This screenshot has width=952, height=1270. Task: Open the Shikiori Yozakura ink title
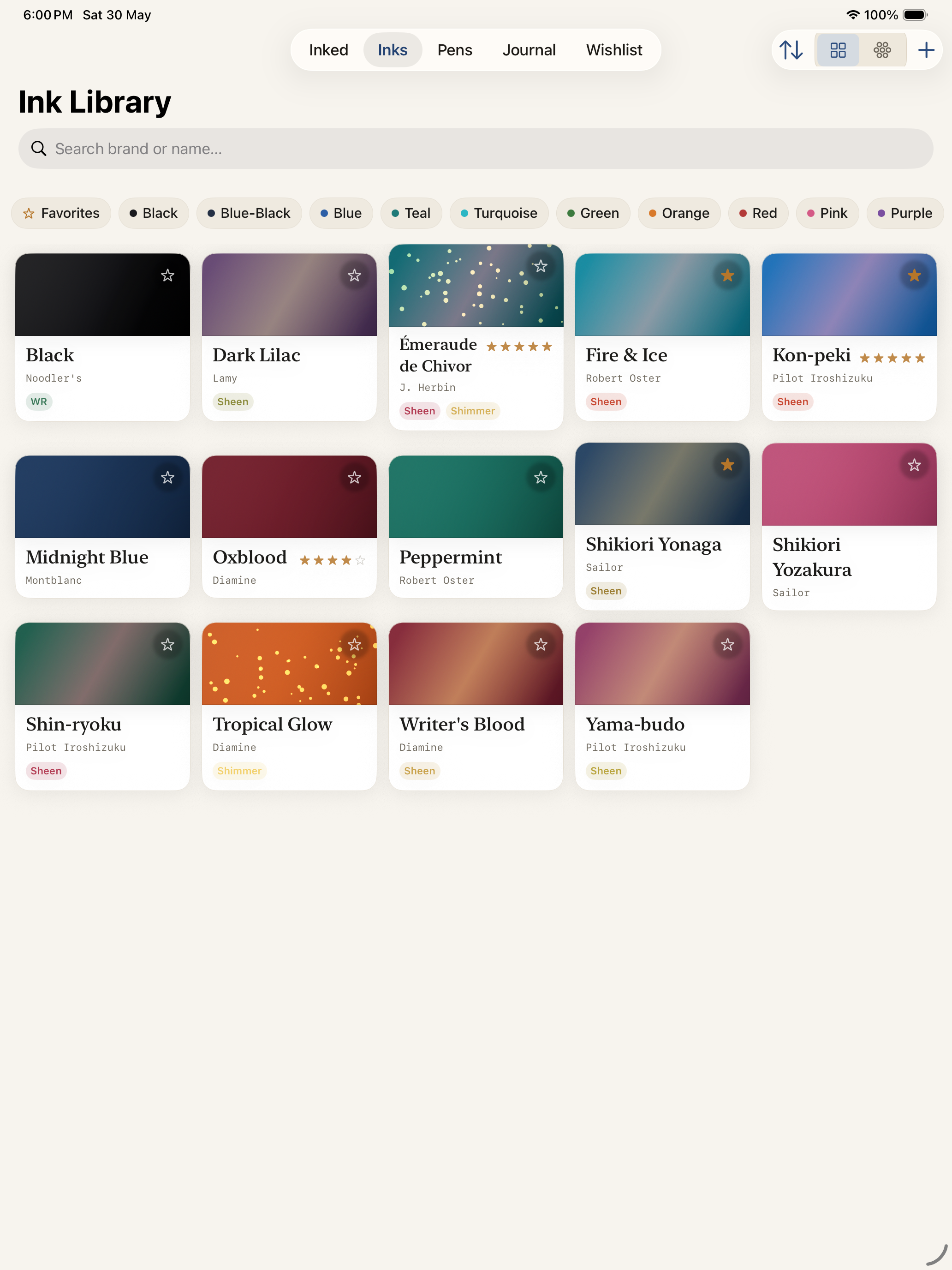point(811,557)
